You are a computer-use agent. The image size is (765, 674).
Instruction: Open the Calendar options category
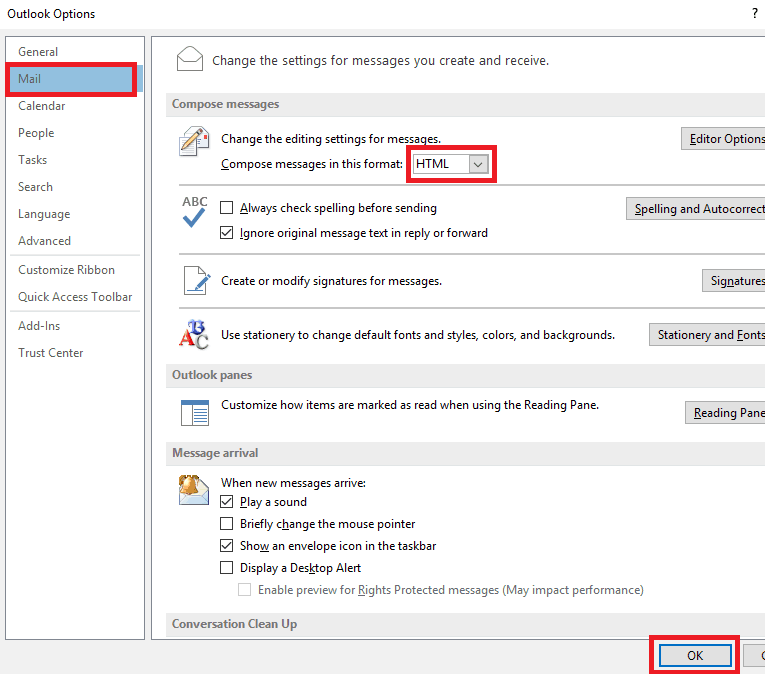[x=75, y=106]
